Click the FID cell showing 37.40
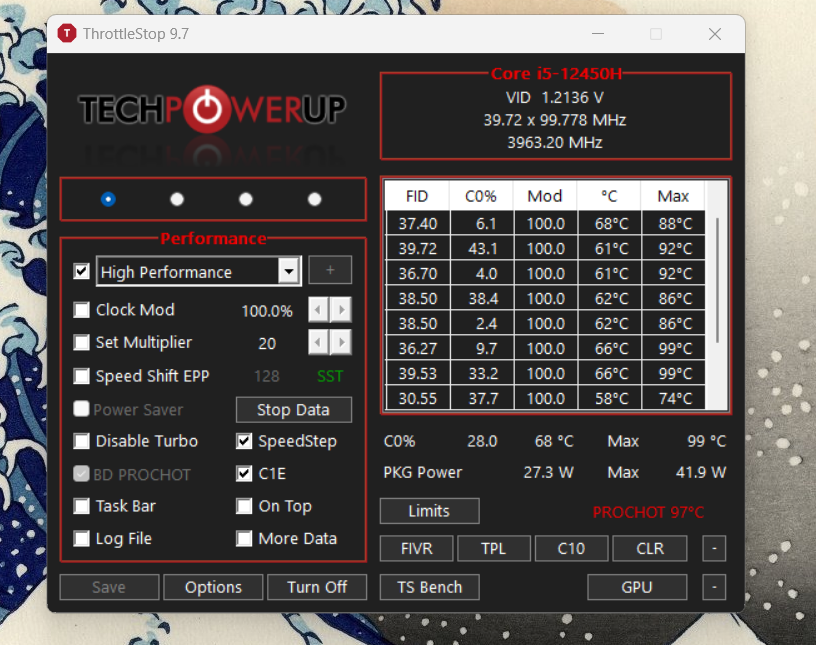 click(418, 223)
